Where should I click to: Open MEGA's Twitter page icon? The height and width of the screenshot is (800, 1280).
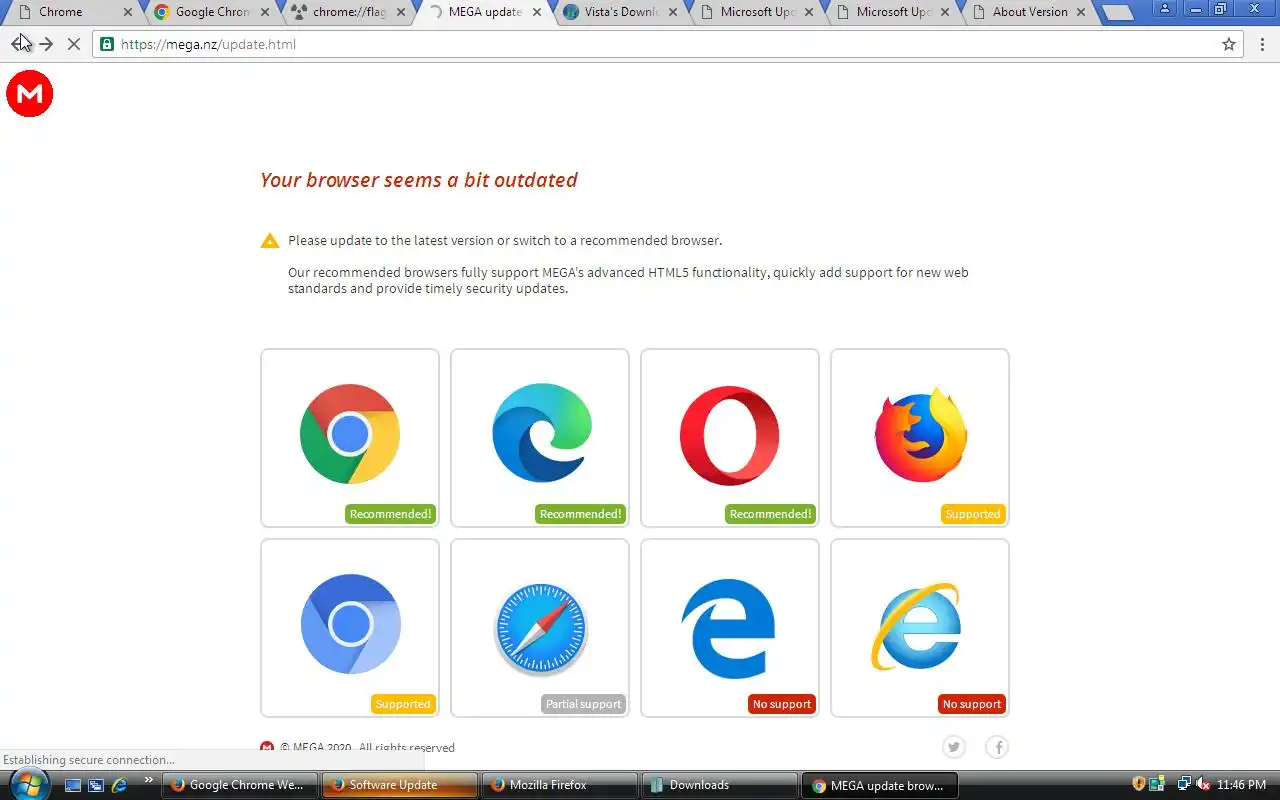954,747
